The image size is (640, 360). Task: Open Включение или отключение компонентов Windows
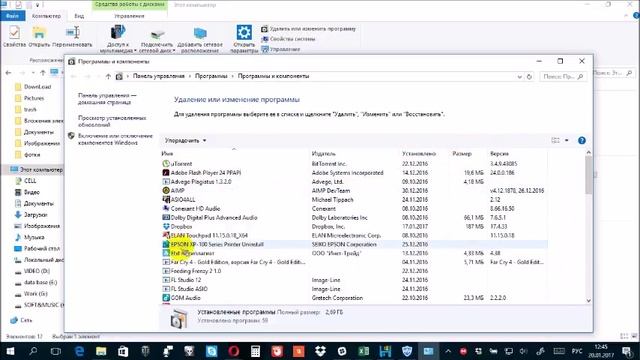(x=115, y=139)
